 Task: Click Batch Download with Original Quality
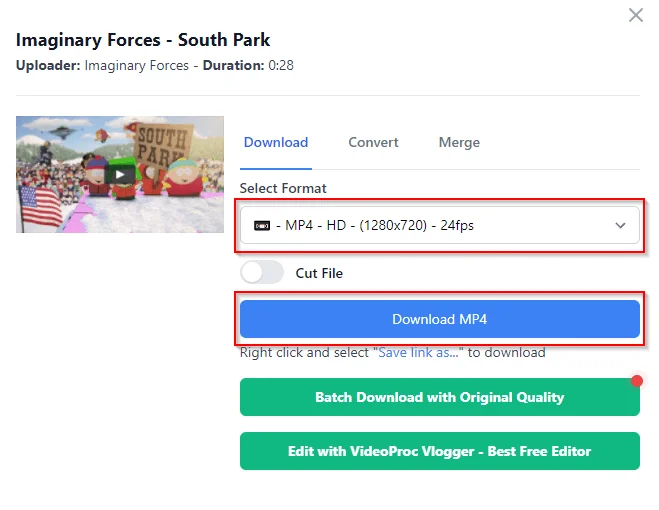coord(440,397)
